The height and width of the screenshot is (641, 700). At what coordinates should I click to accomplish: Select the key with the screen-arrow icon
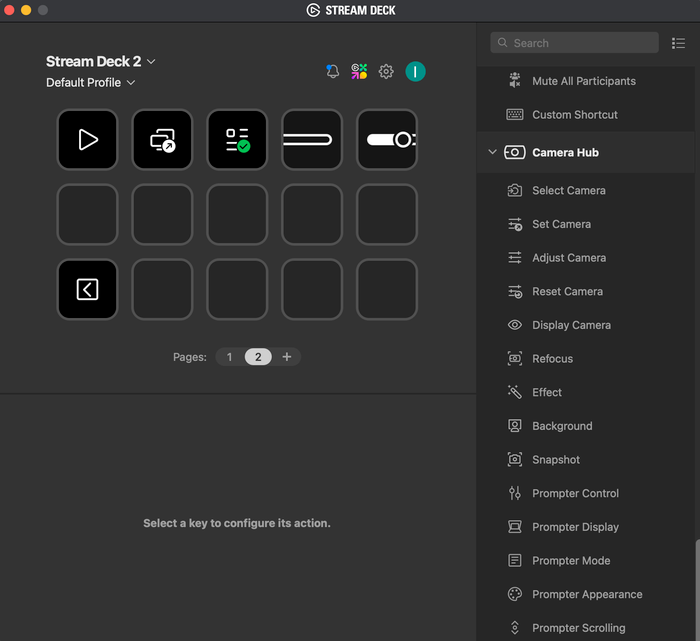point(162,140)
